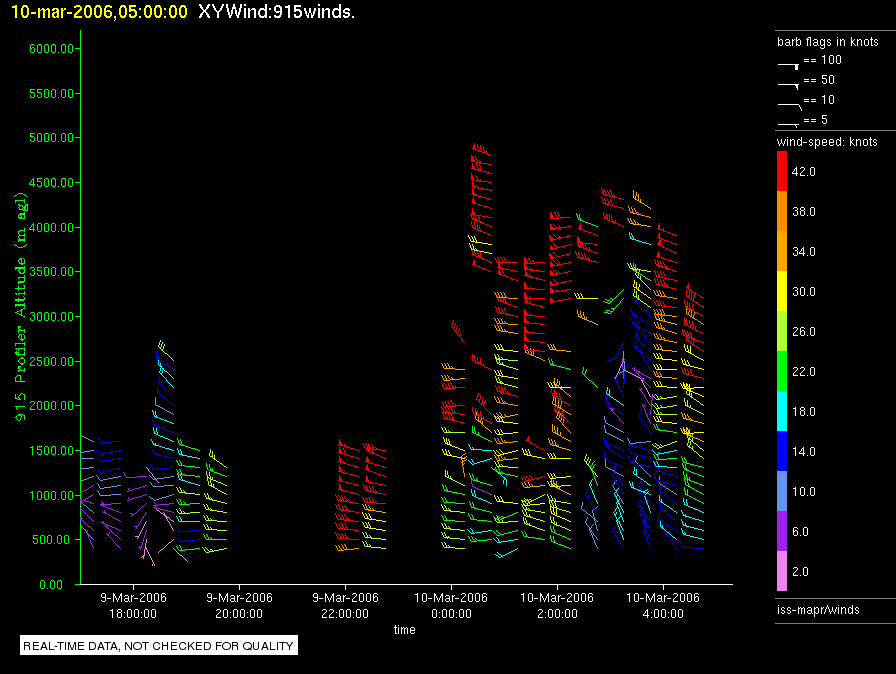Click the 10-Mar-2006 0:00:00 time axis tick
Viewport: 896px width, 674px height.
[x=450, y=605]
